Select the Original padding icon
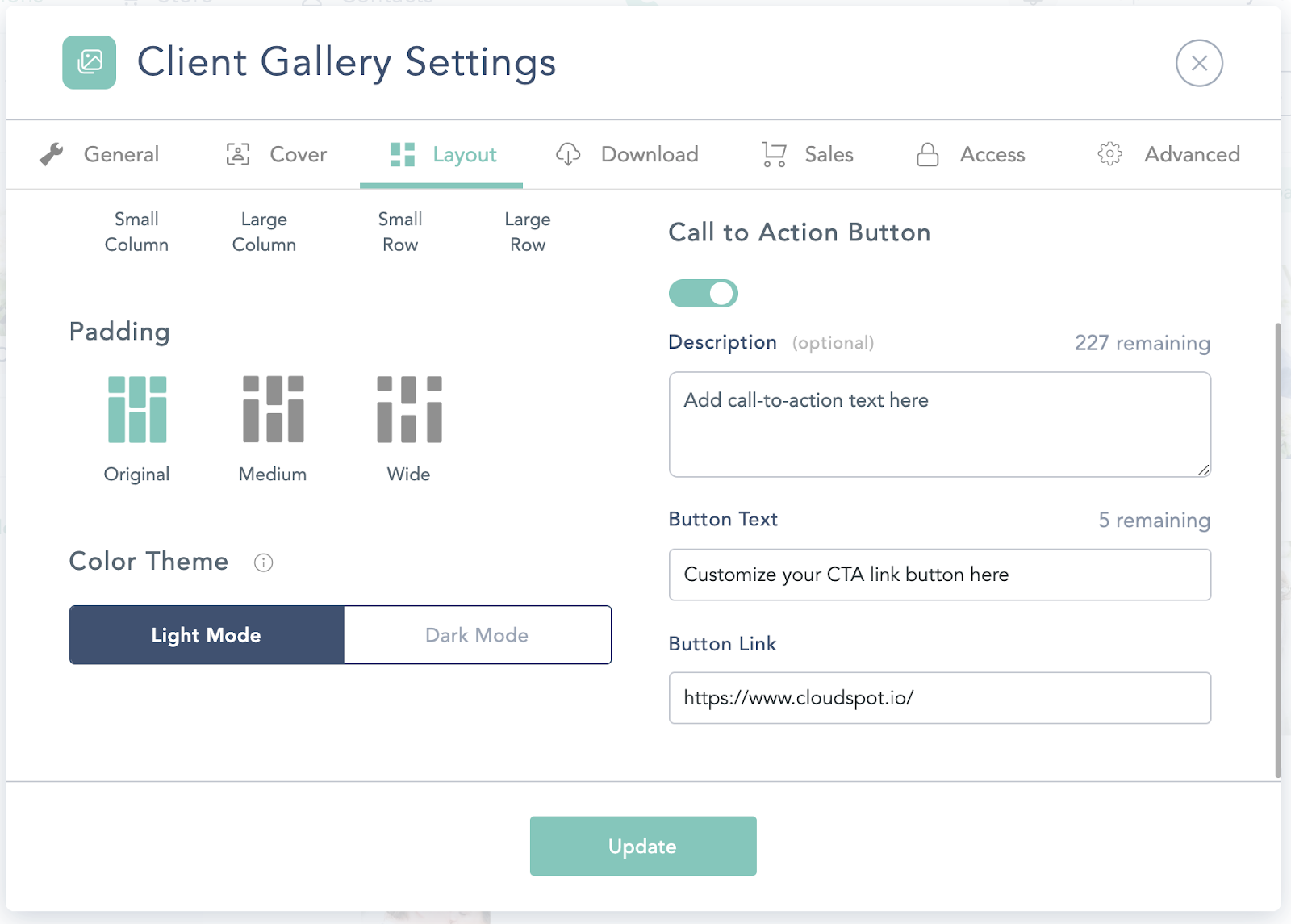 click(x=137, y=409)
